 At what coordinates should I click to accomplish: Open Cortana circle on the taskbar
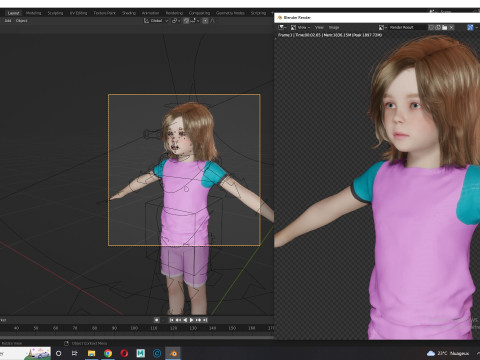[x=59, y=353]
